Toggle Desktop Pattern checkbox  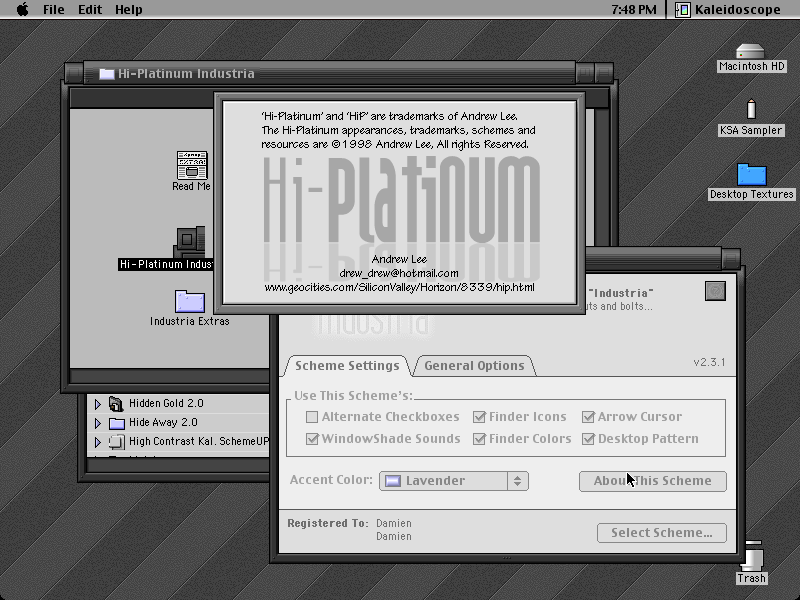point(588,439)
